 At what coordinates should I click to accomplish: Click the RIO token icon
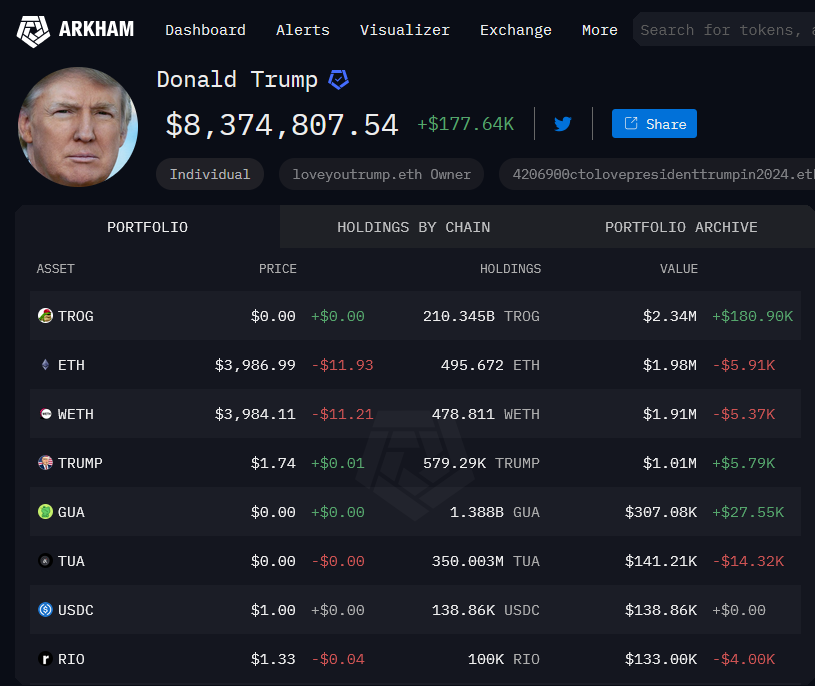pyautogui.click(x=45, y=659)
